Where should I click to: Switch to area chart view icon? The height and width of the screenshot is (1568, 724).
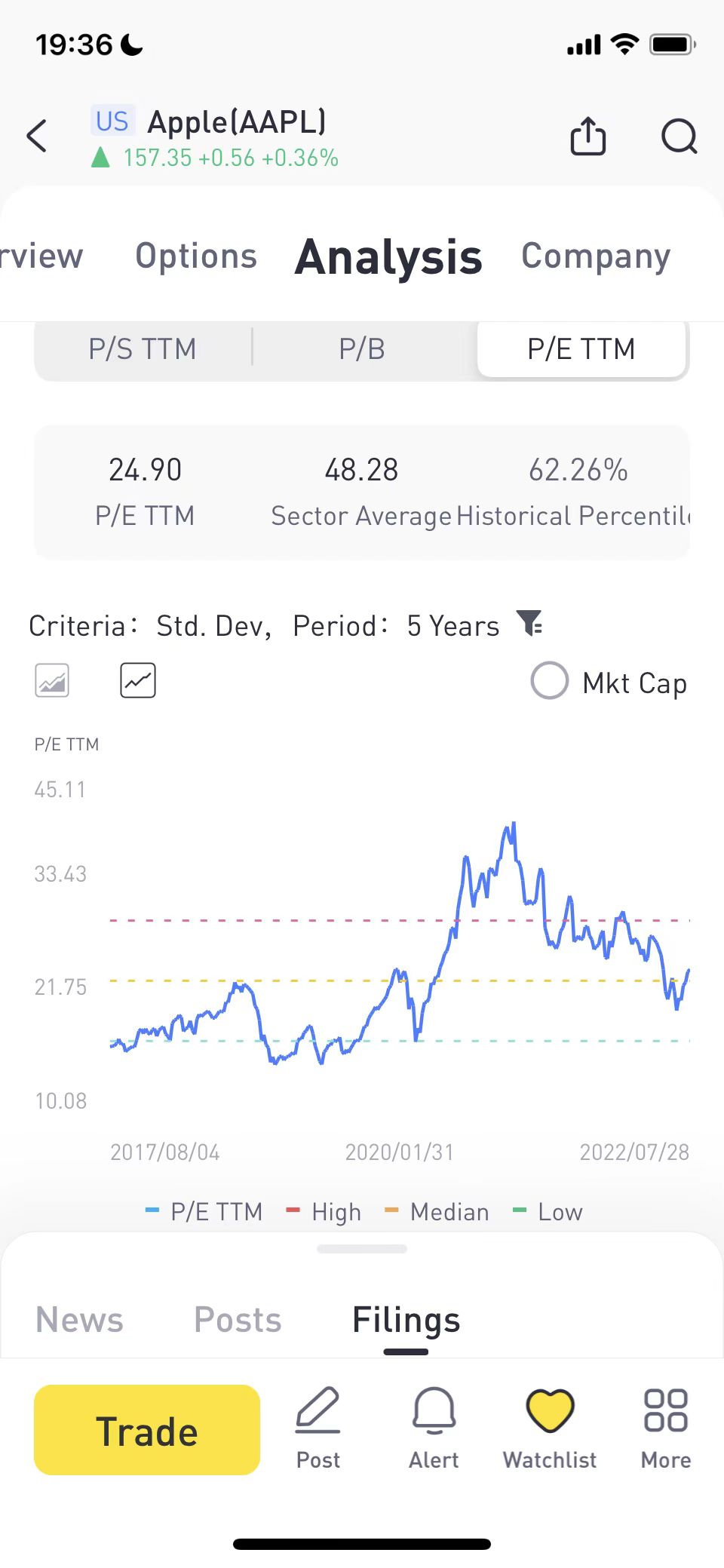pos(52,680)
